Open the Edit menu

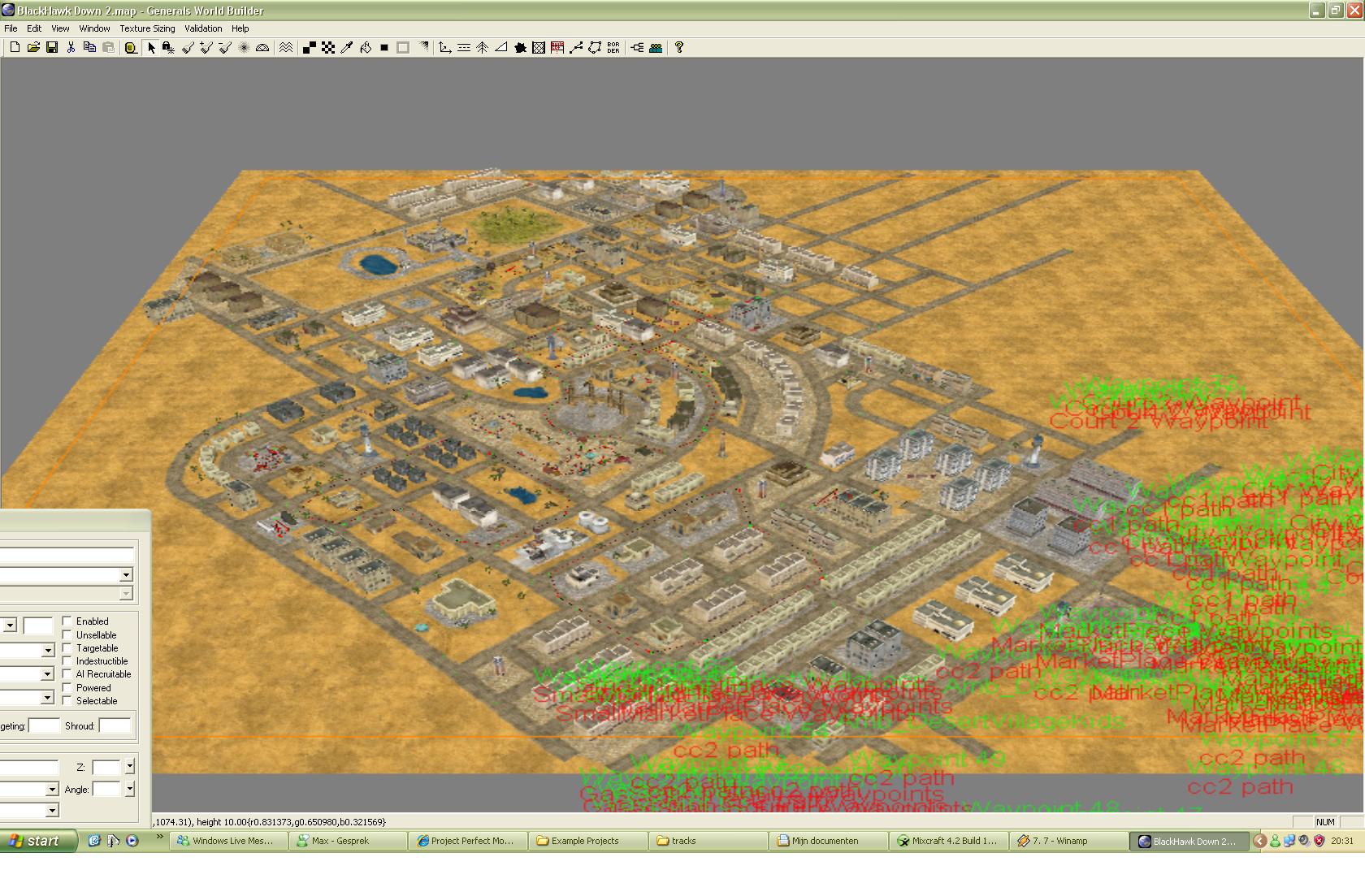[34, 28]
